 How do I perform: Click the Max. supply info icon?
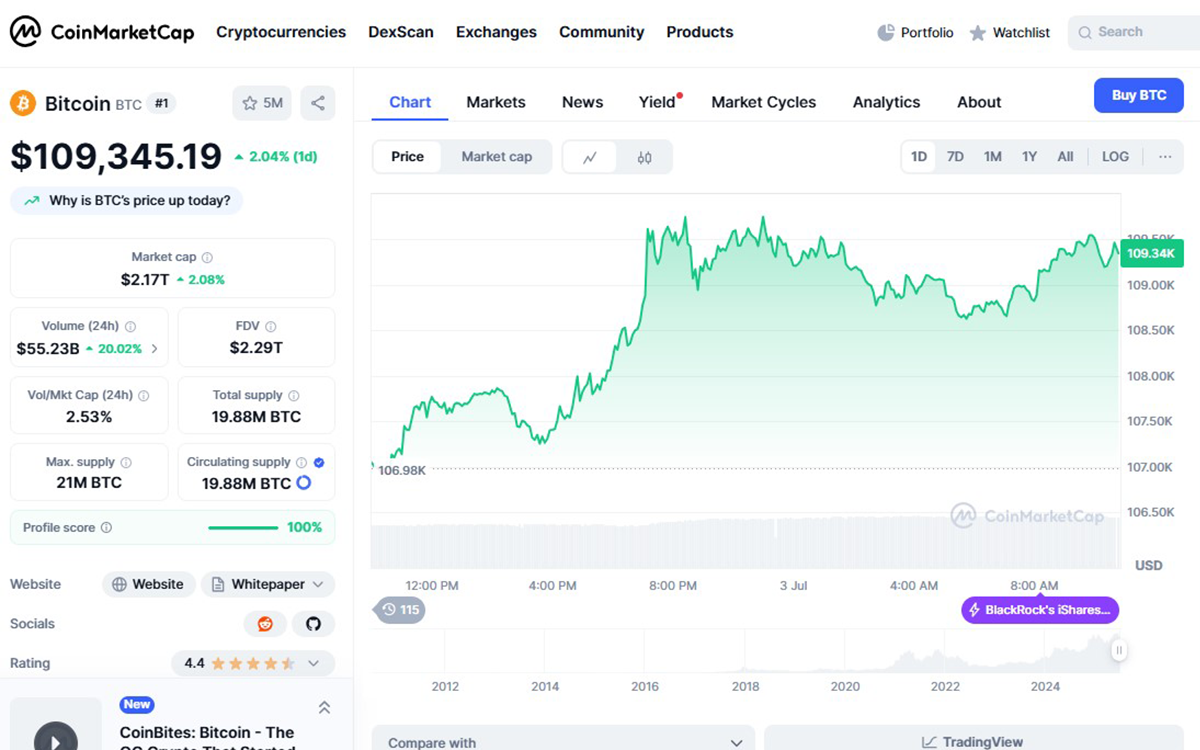click(x=126, y=463)
